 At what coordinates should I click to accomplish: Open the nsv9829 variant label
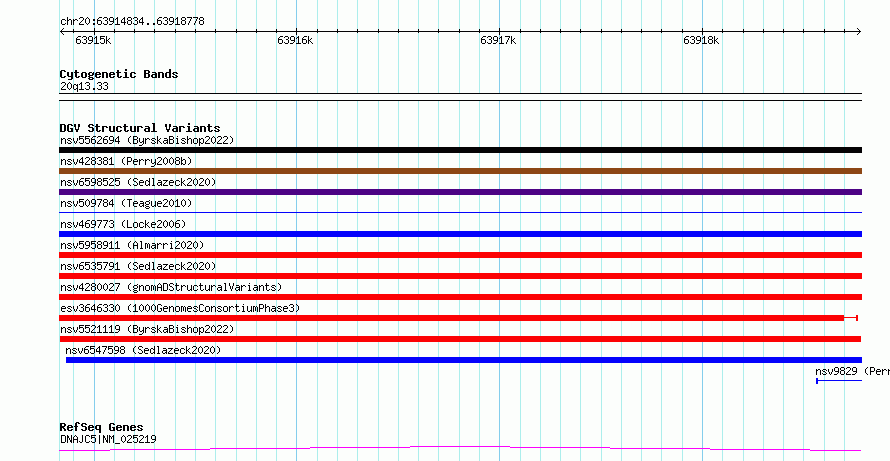click(853, 371)
